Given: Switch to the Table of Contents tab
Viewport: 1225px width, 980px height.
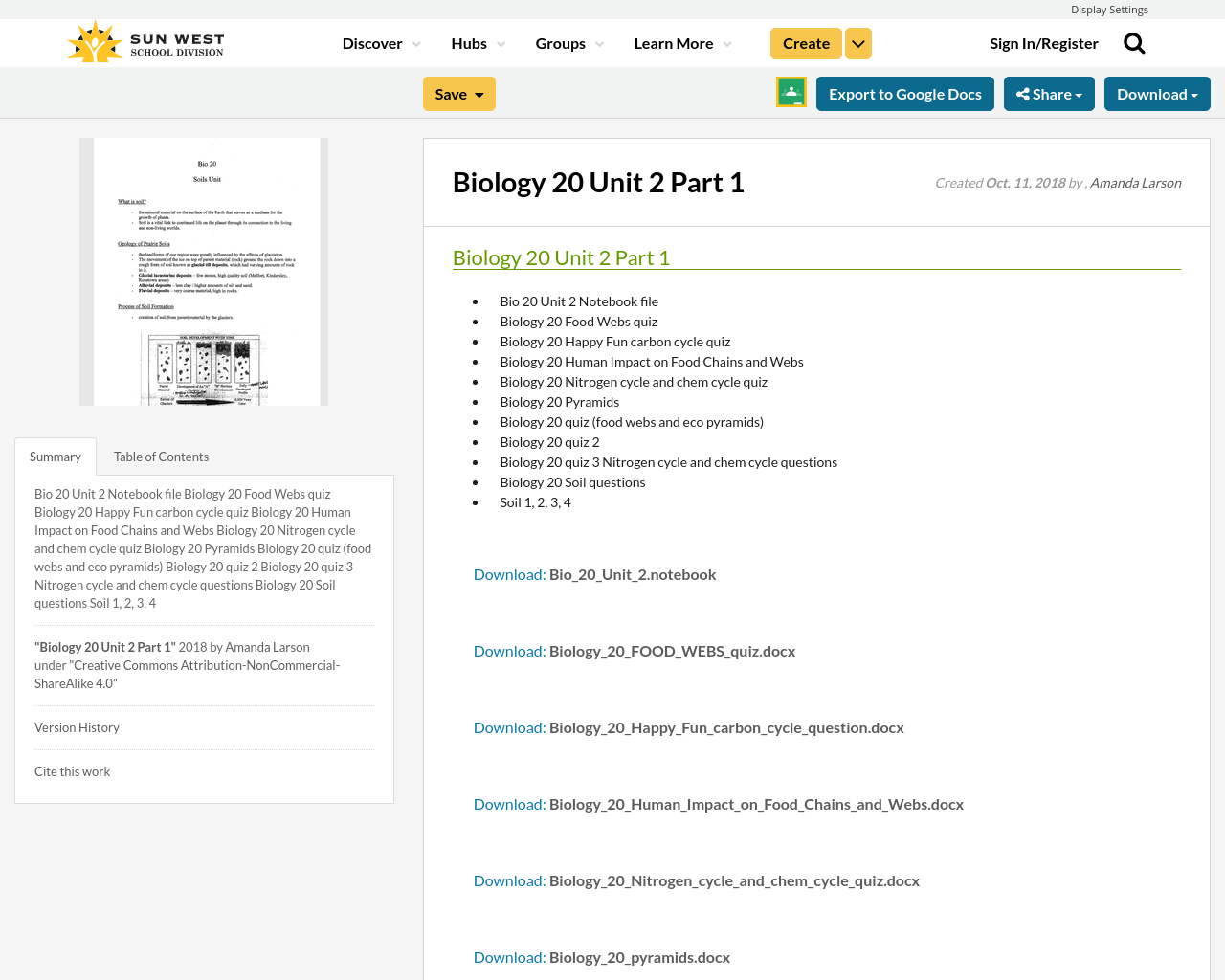Looking at the screenshot, I should point(161,455).
